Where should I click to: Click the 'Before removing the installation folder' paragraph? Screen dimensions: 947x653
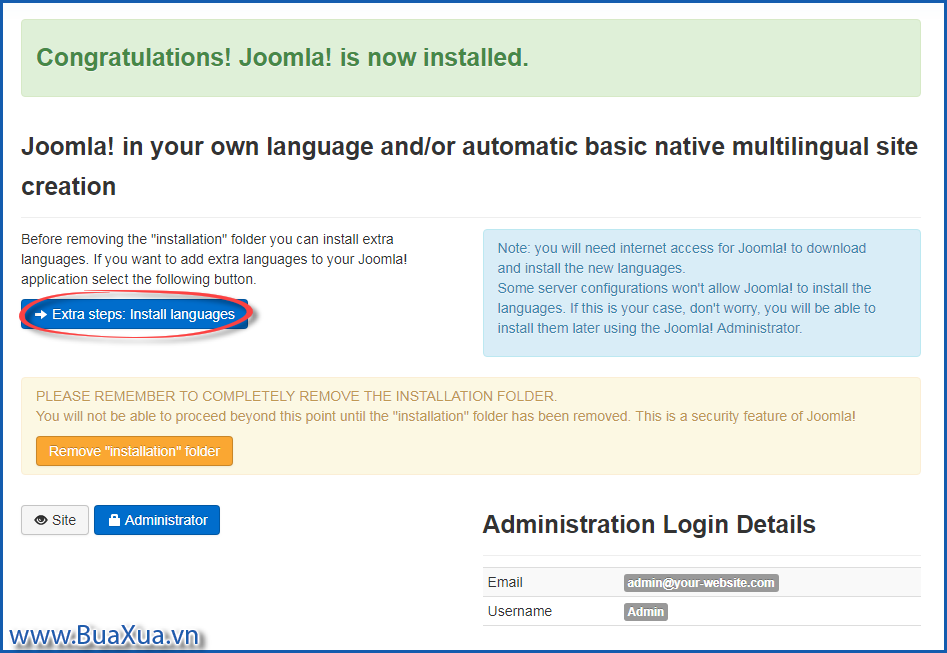(x=214, y=259)
